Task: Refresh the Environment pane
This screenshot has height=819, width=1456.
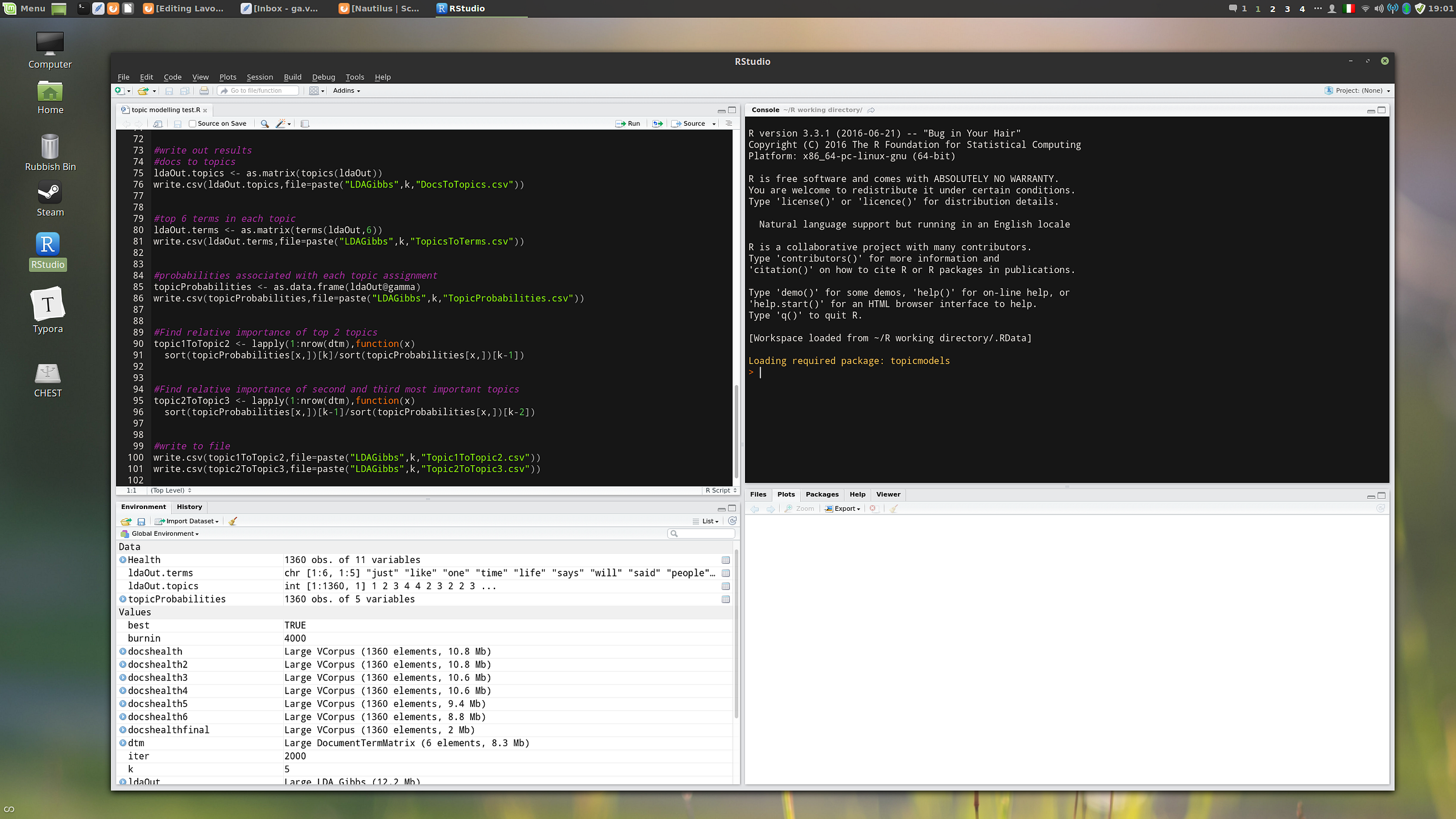Action: 732,521
